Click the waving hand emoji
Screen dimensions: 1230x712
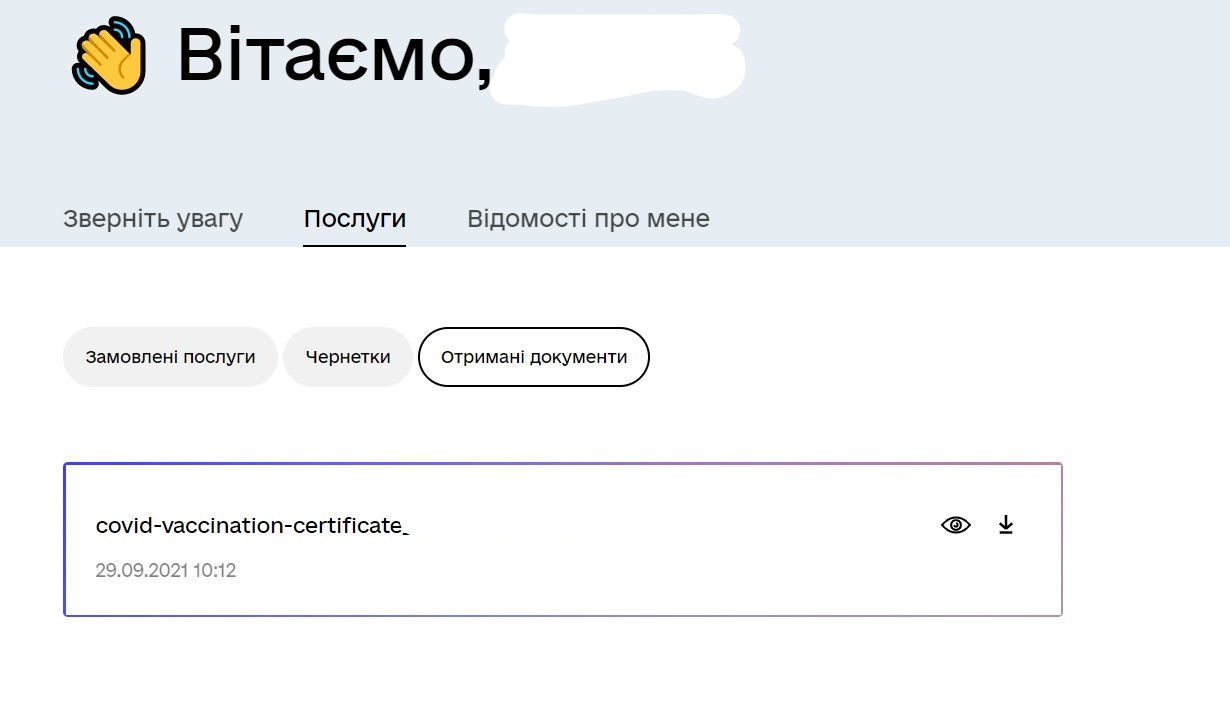[109, 55]
